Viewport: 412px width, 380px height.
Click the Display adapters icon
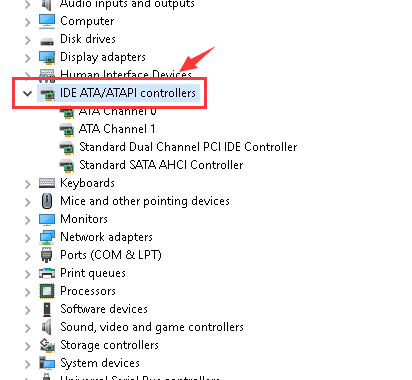(47, 57)
